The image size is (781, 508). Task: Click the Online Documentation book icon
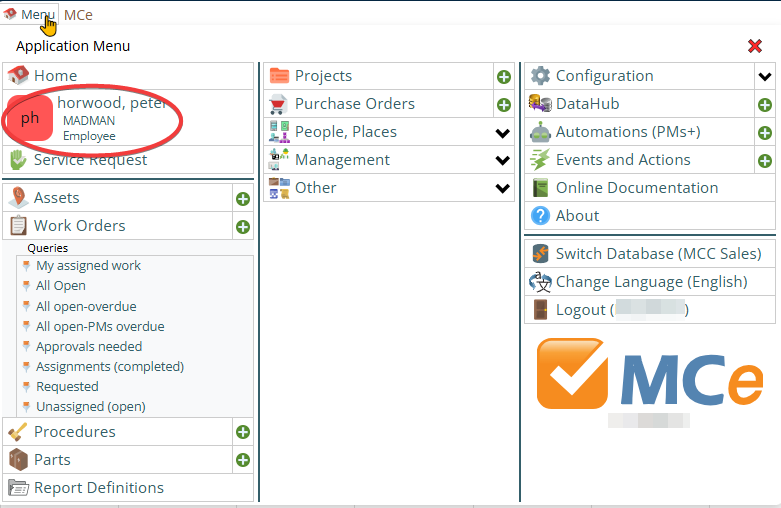point(540,188)
